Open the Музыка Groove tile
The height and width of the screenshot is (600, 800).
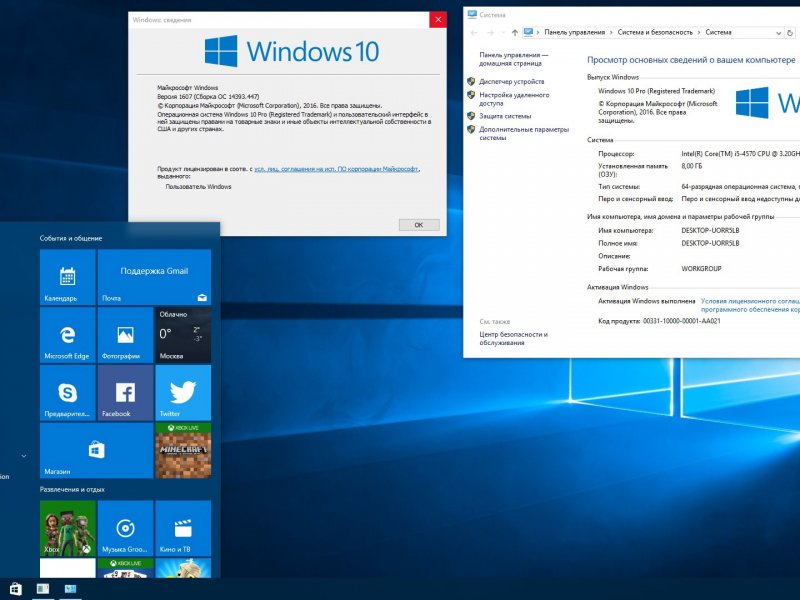pyautogui.click(x=126, y=528)
